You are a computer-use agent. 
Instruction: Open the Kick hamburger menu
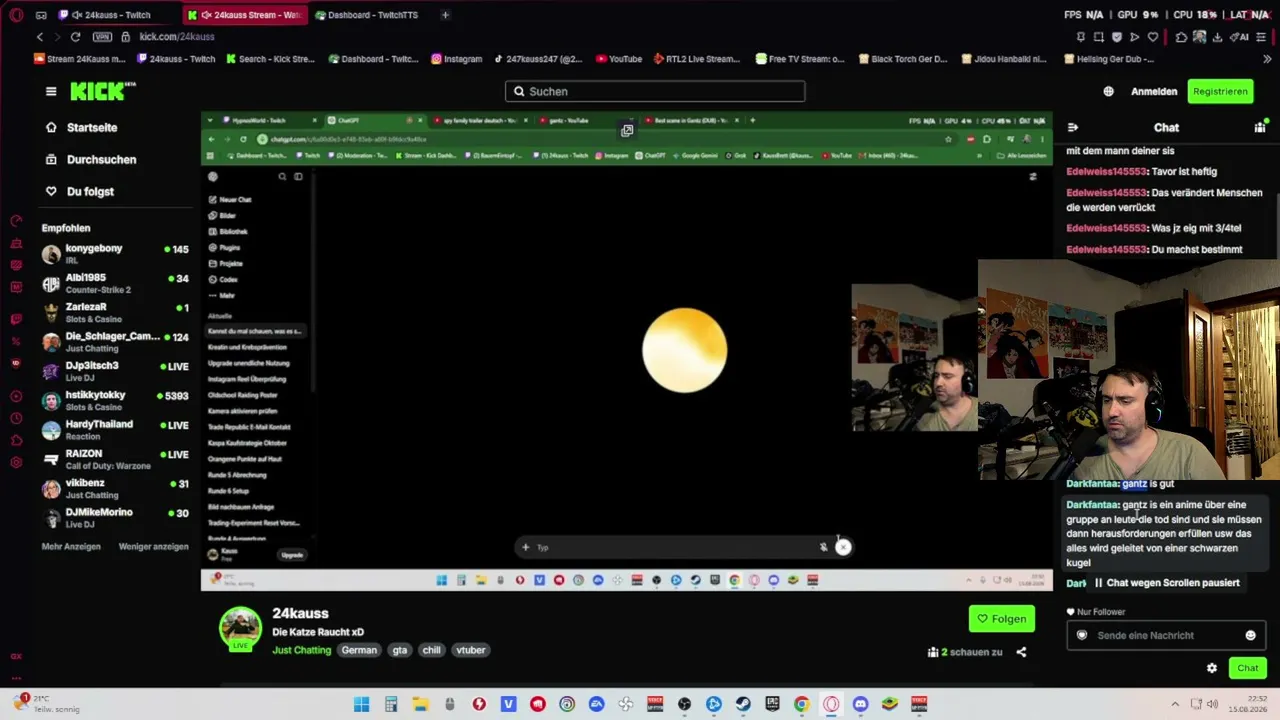[51, 91]
